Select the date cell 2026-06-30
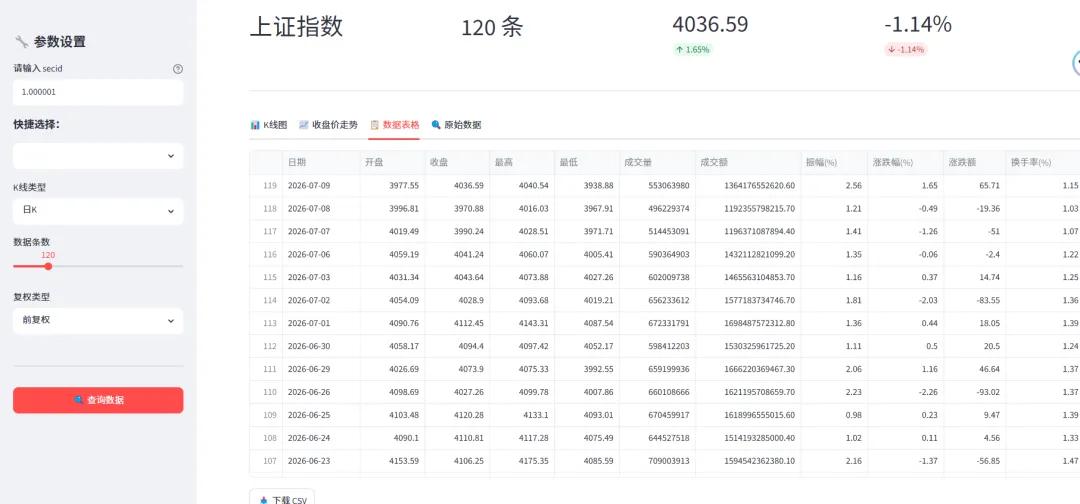This screenshot has width=1080, height=504. coord(321,346)
